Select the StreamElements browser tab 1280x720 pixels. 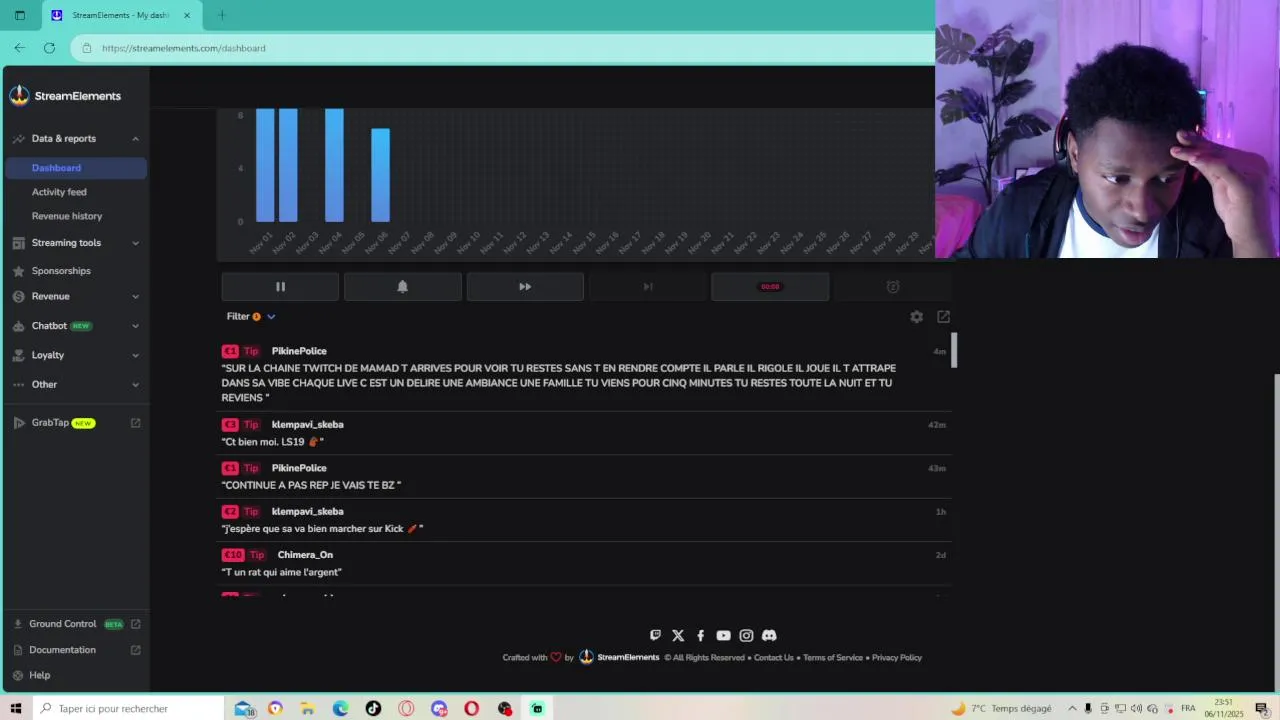point(120,15)
